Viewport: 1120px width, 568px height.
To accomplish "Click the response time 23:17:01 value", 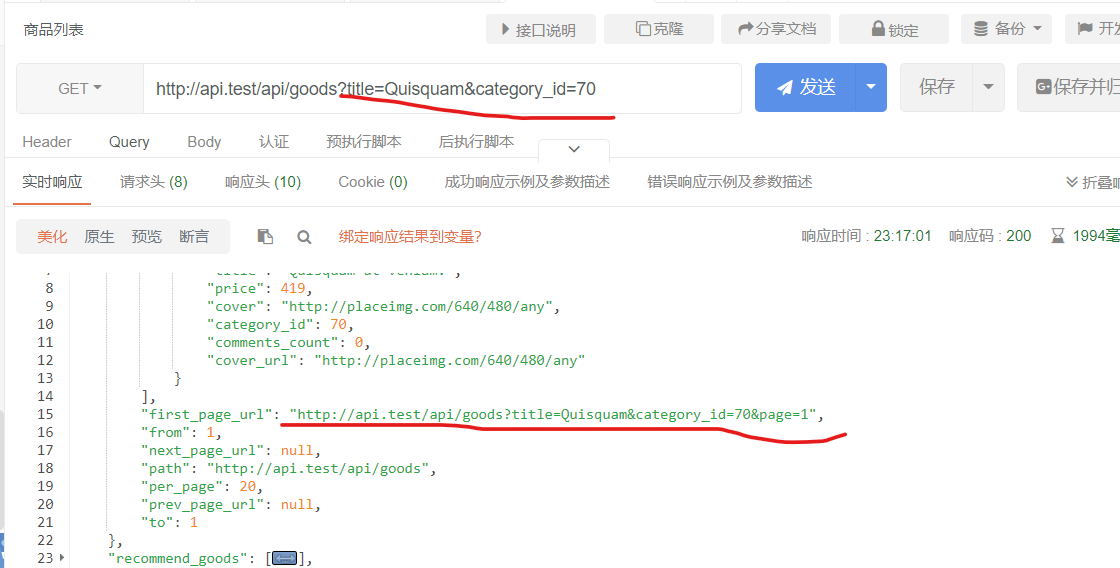I will click(x=903, y=236).
